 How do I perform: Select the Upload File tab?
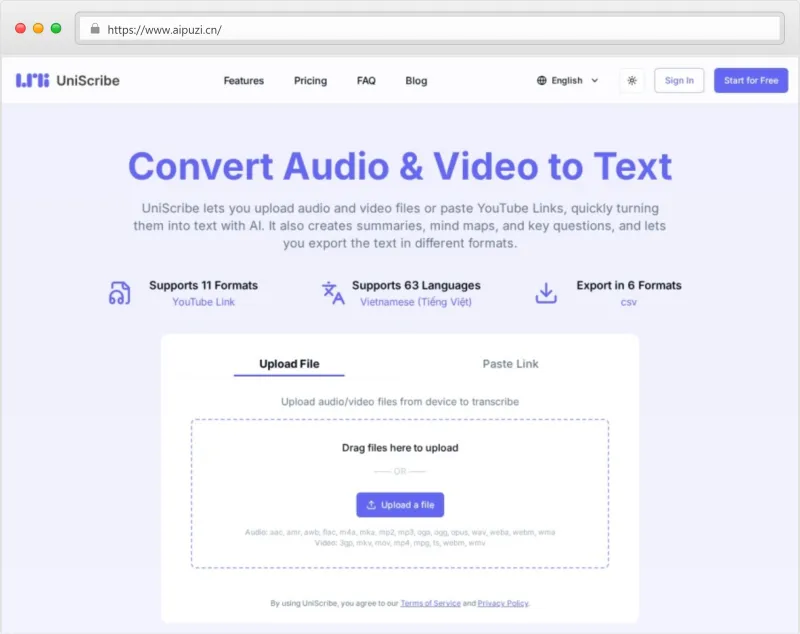pos(289,364)
